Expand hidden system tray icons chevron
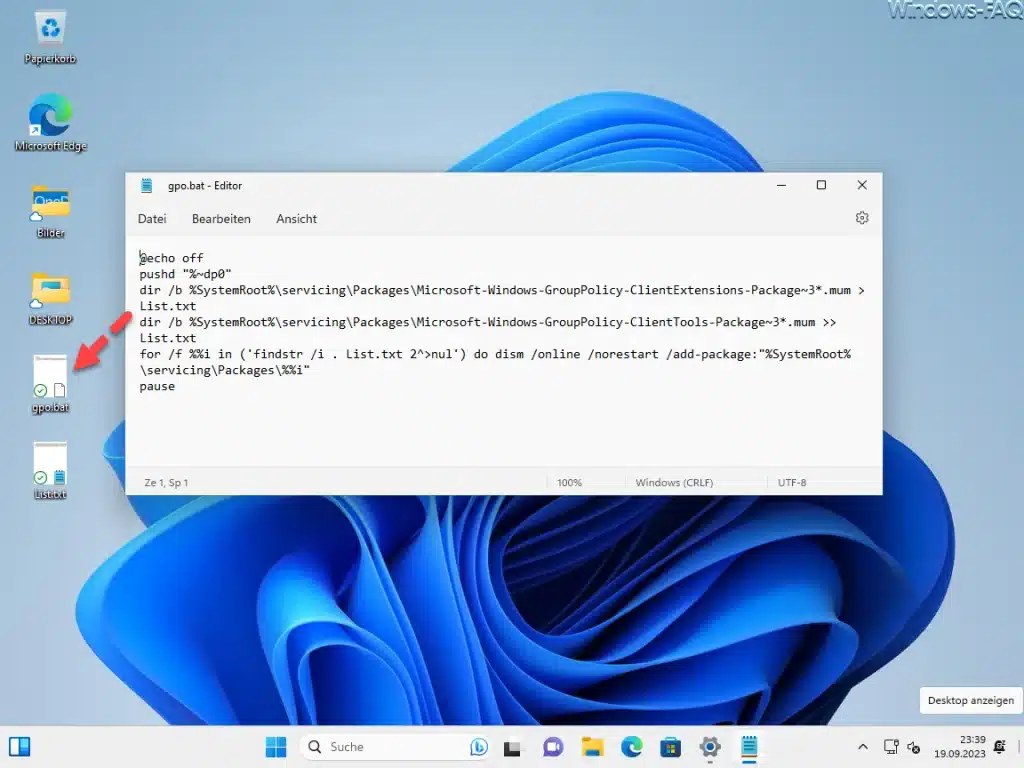This screenshot has height=768, width=1024. pos(863,746)
